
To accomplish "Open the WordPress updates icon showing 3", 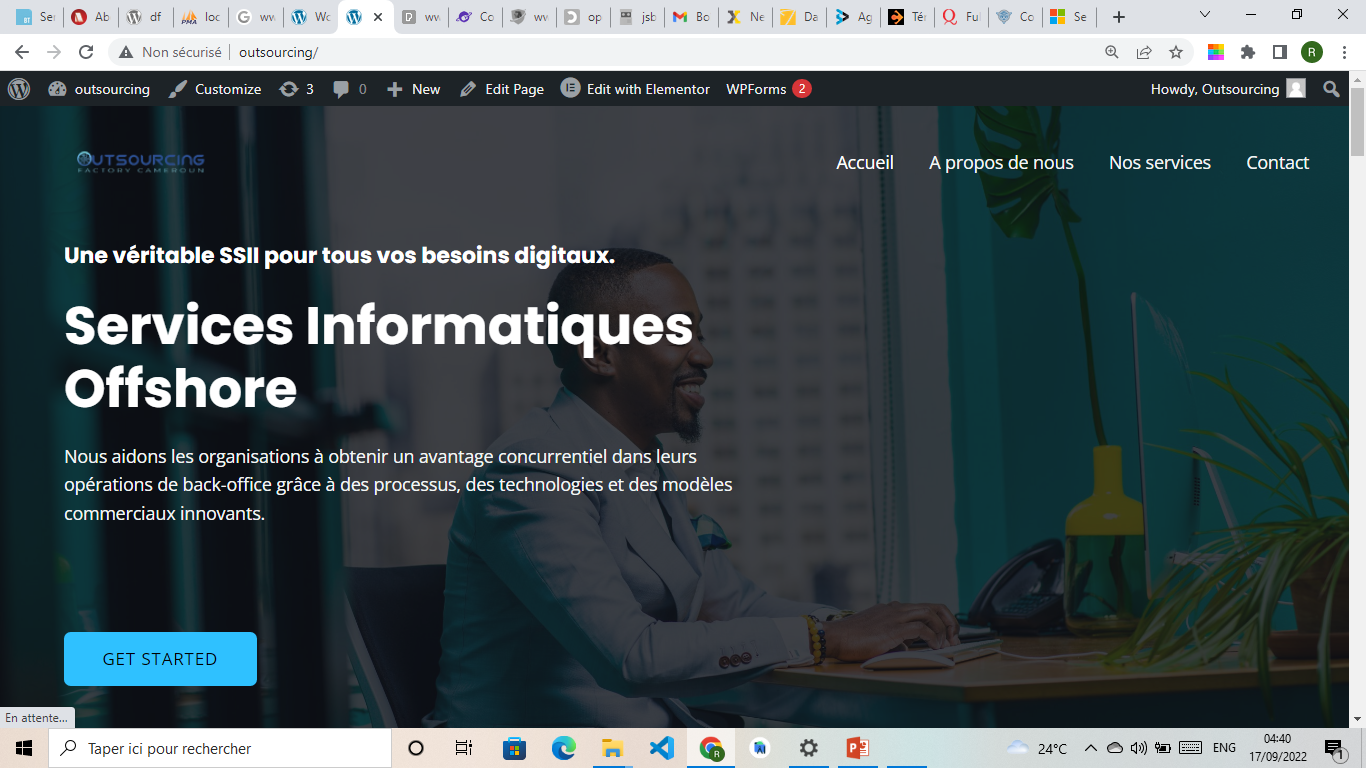I will click(296, 89).
